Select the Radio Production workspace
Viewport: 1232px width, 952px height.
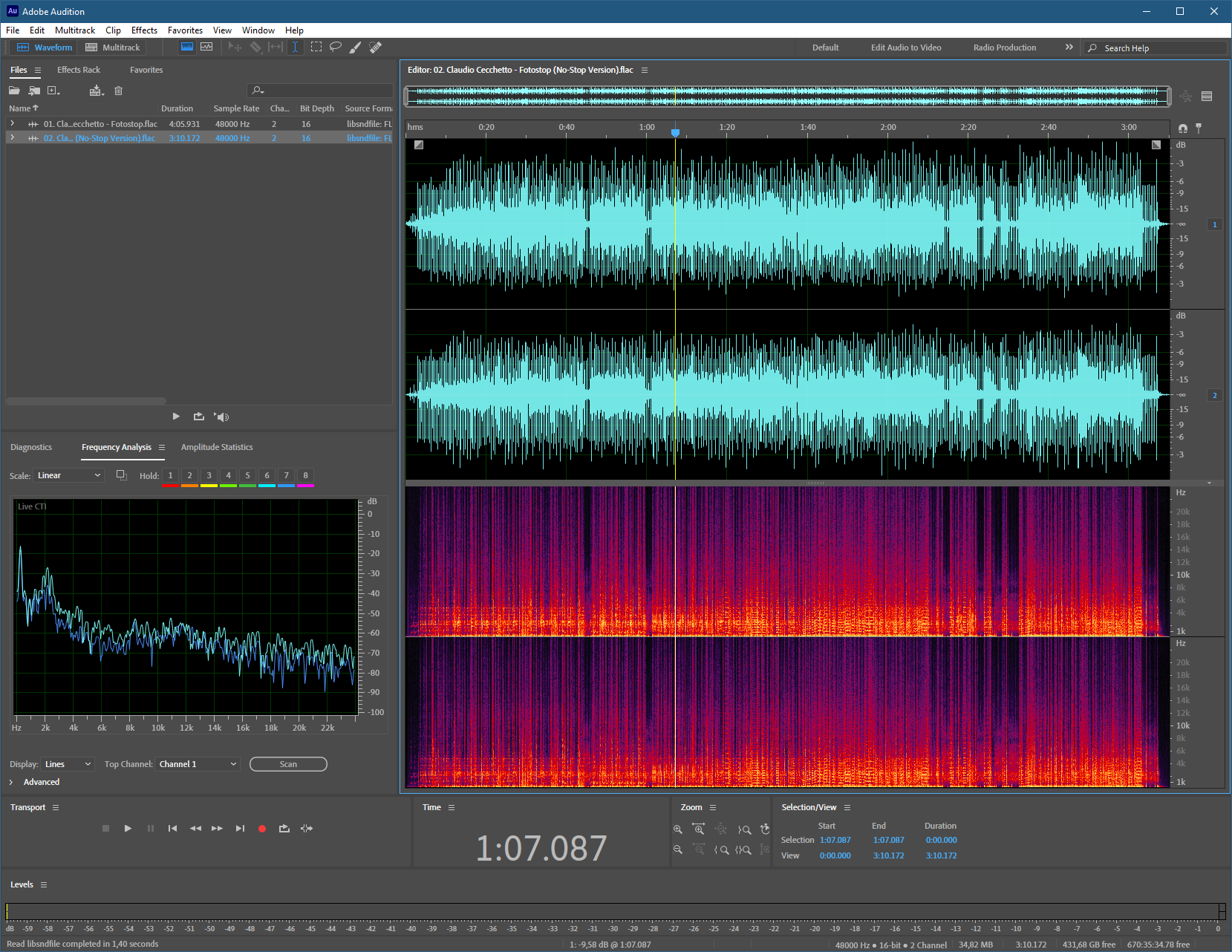[1005, 48]
